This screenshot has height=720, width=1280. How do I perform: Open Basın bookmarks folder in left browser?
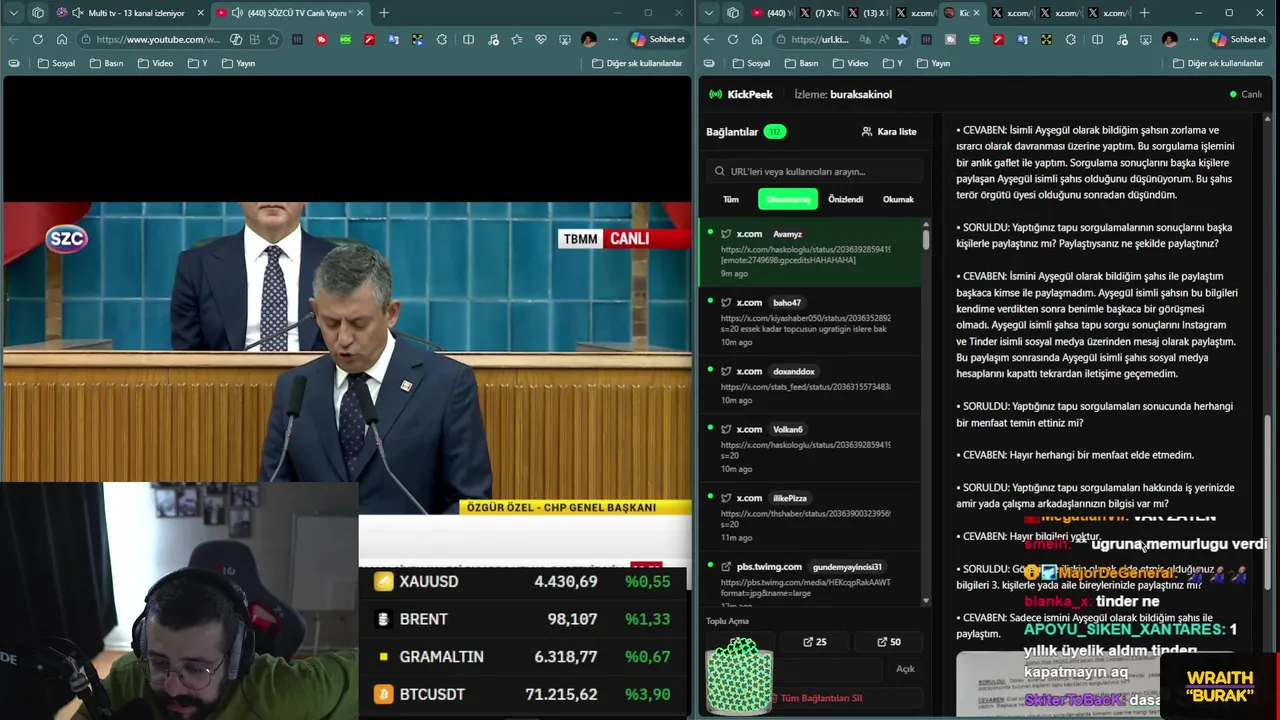(x=106, y=63)
